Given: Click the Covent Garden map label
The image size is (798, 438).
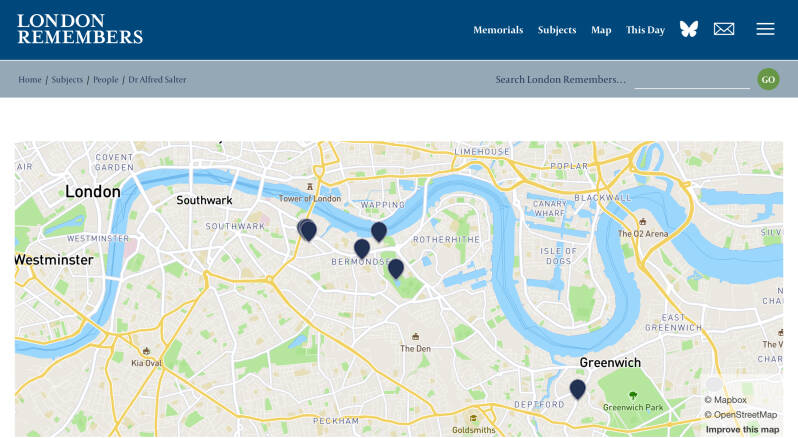Looking at the screenshot, I should pyautogui.click(x=115, y=162).
